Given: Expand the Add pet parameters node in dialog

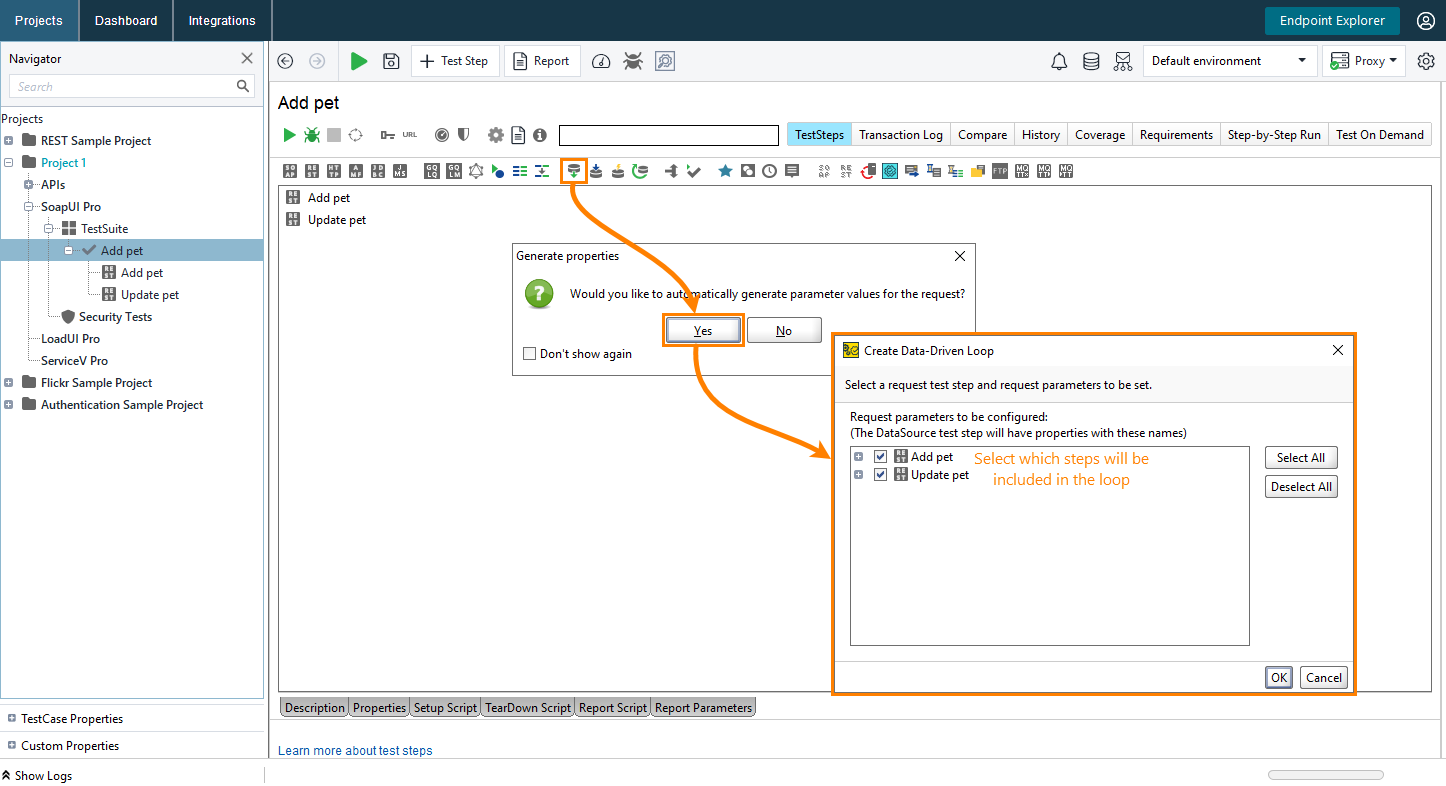Looking at the screenshot, I should pos(858,457).
